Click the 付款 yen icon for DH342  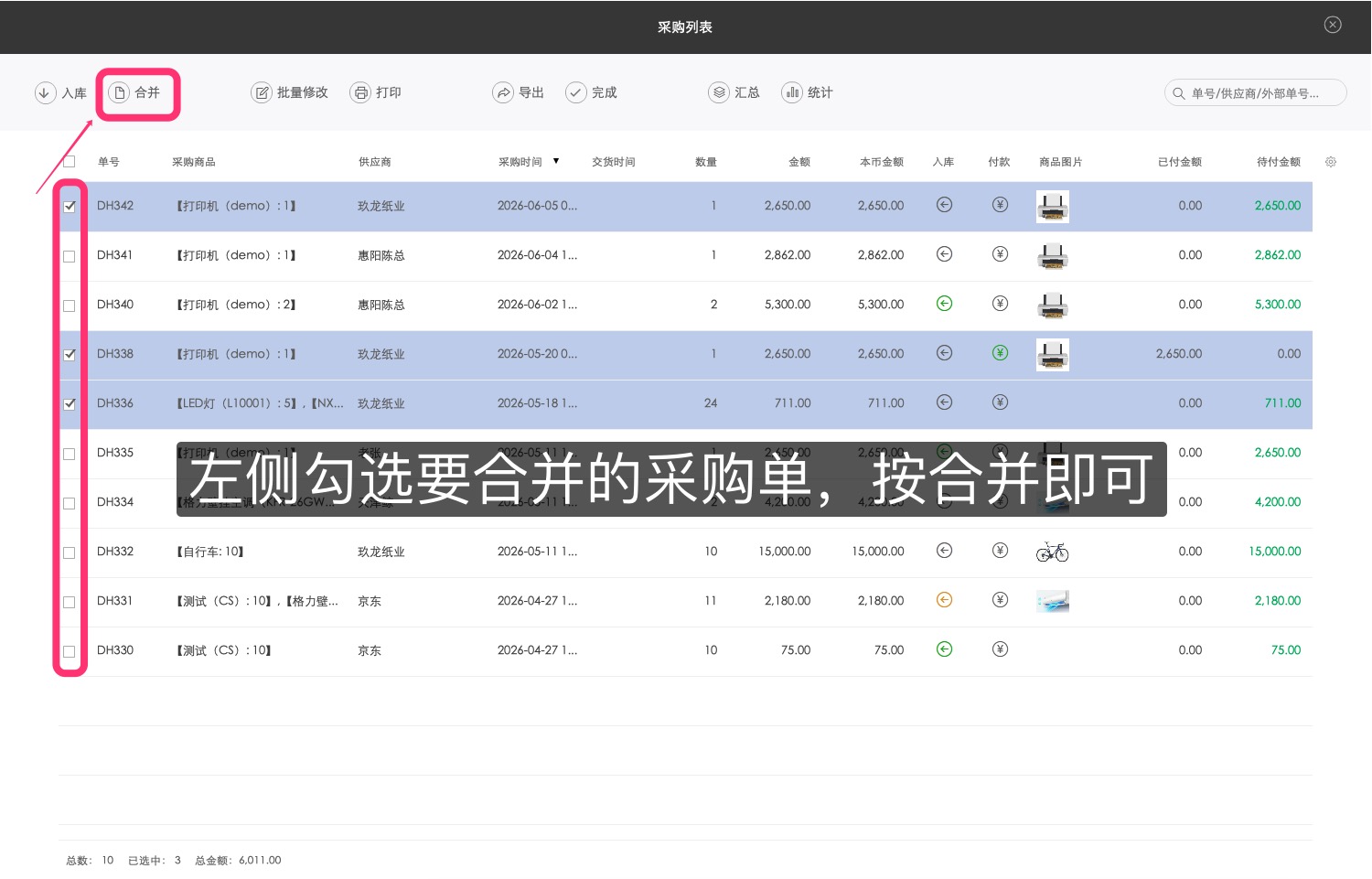pos(1001,205)
